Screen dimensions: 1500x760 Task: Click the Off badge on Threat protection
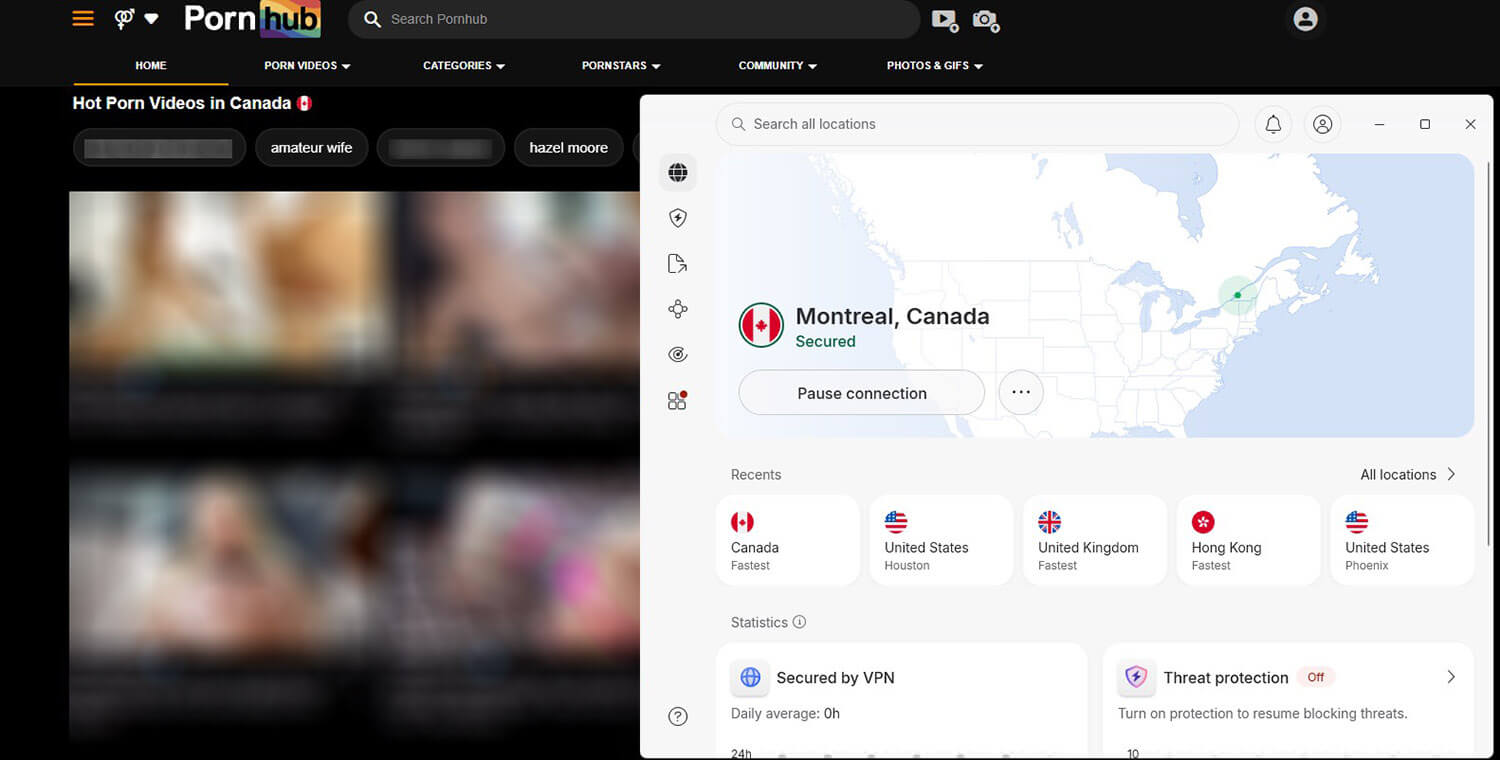tap(1316, 677)
